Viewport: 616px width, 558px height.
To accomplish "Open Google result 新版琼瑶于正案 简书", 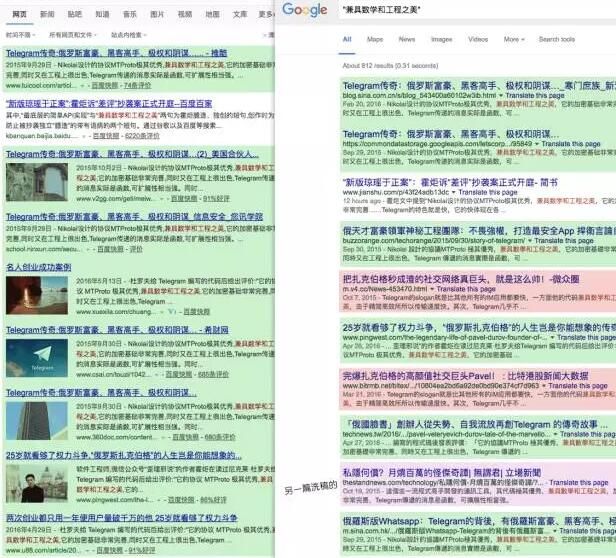I will [450, 182].
